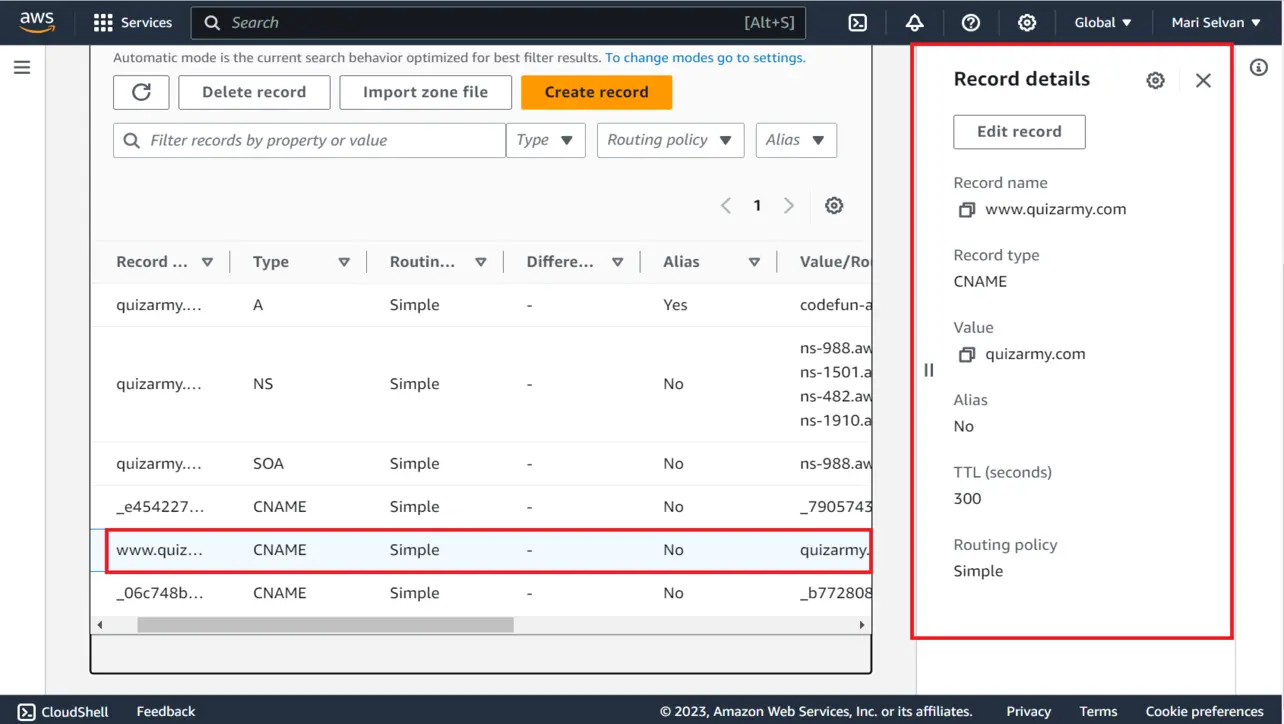This screenshot has height=724, width=1284.
Task: Open the Privacy link in footer
Action: (x=1028, y=711)
